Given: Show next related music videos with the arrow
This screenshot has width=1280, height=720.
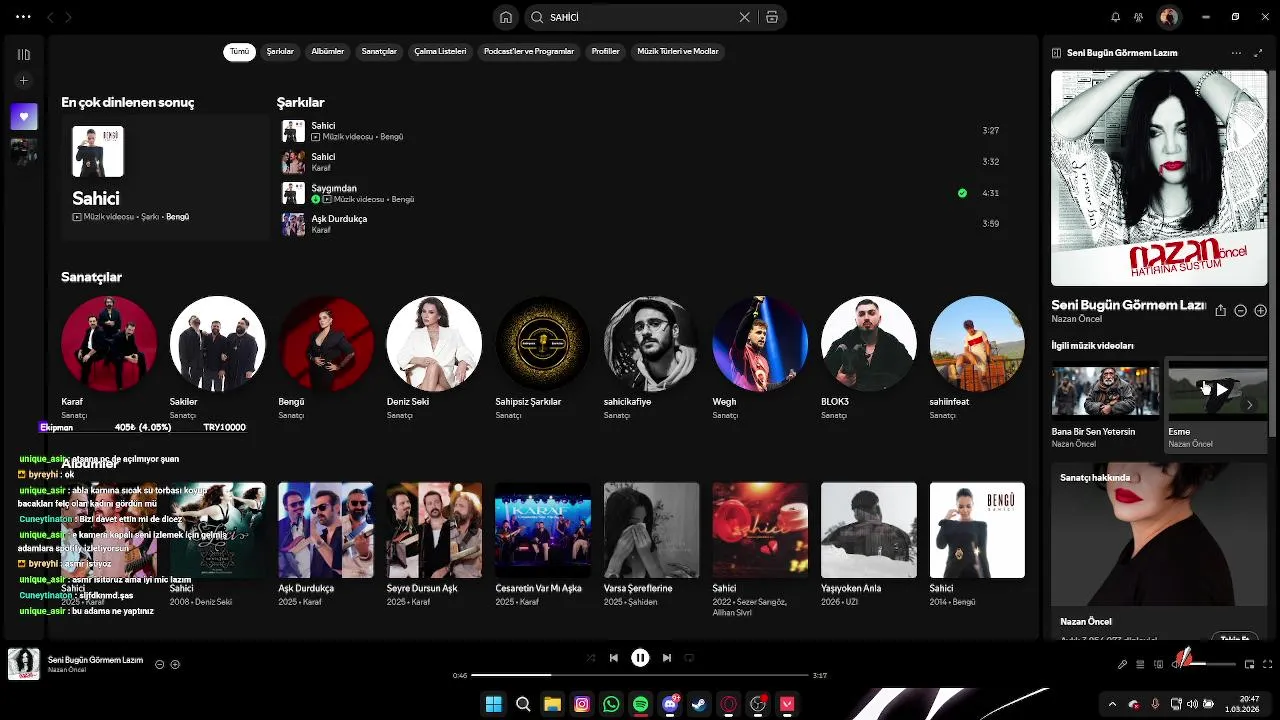Looking at the screenshot, I should point(1249,405).
